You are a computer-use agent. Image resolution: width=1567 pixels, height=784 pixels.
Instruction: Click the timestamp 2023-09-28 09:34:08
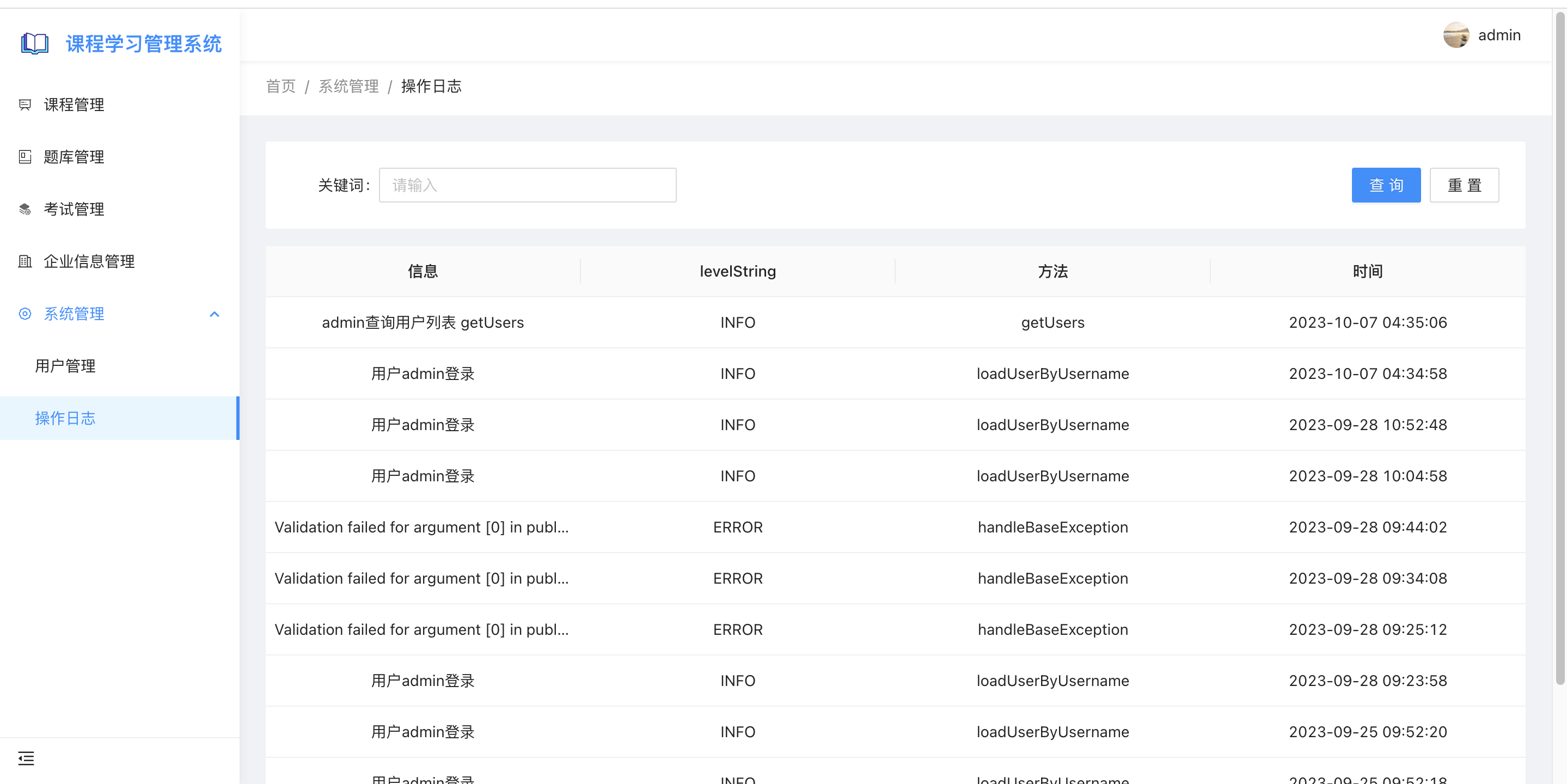point(1368,578)
